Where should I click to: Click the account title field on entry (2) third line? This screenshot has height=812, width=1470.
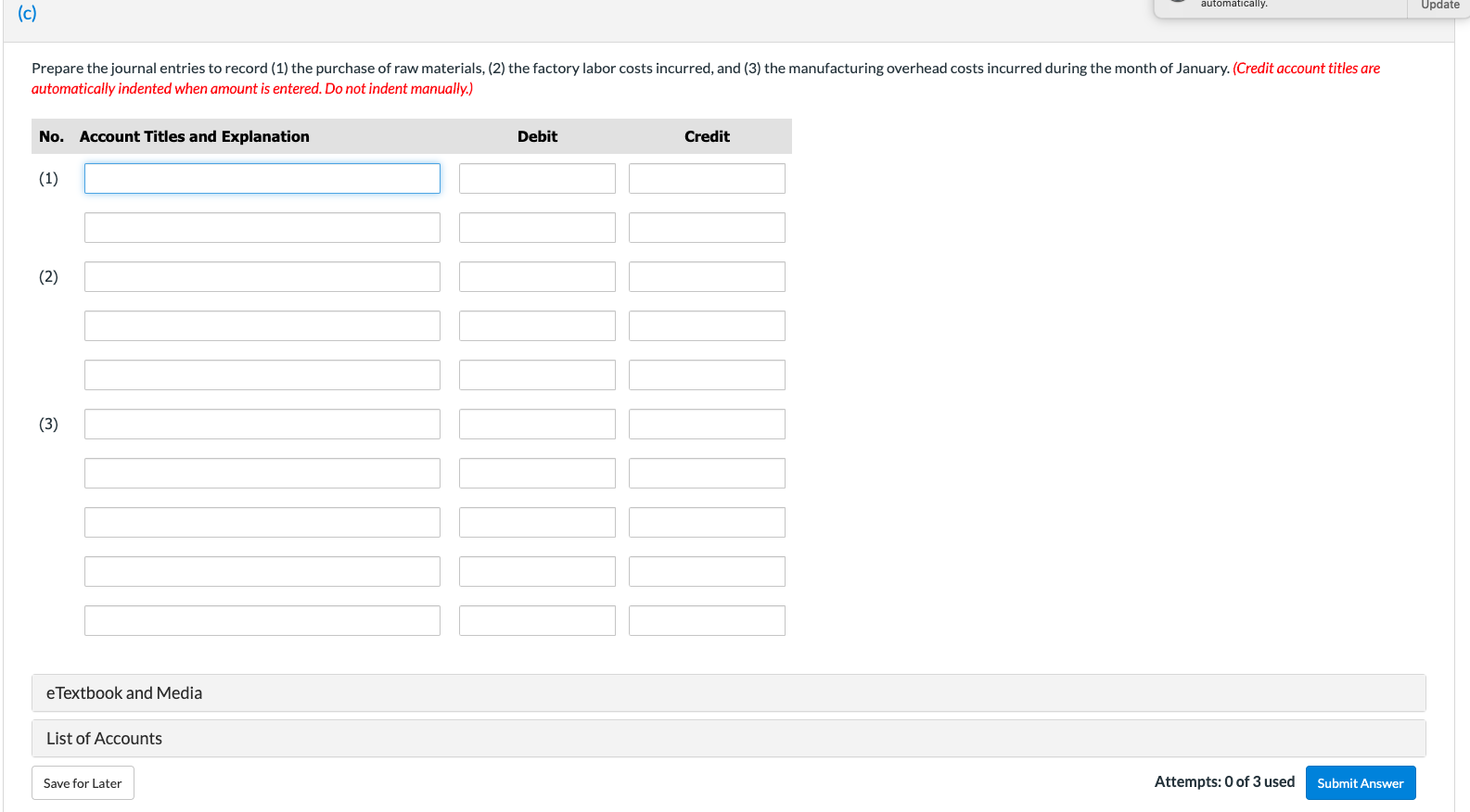point(262,375)
